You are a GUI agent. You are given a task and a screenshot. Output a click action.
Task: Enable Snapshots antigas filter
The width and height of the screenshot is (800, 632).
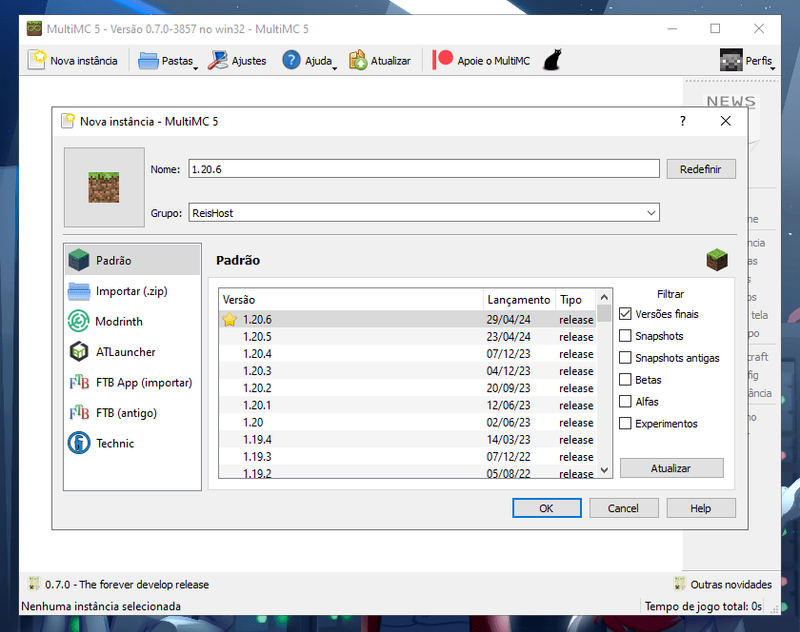point(625,358)
